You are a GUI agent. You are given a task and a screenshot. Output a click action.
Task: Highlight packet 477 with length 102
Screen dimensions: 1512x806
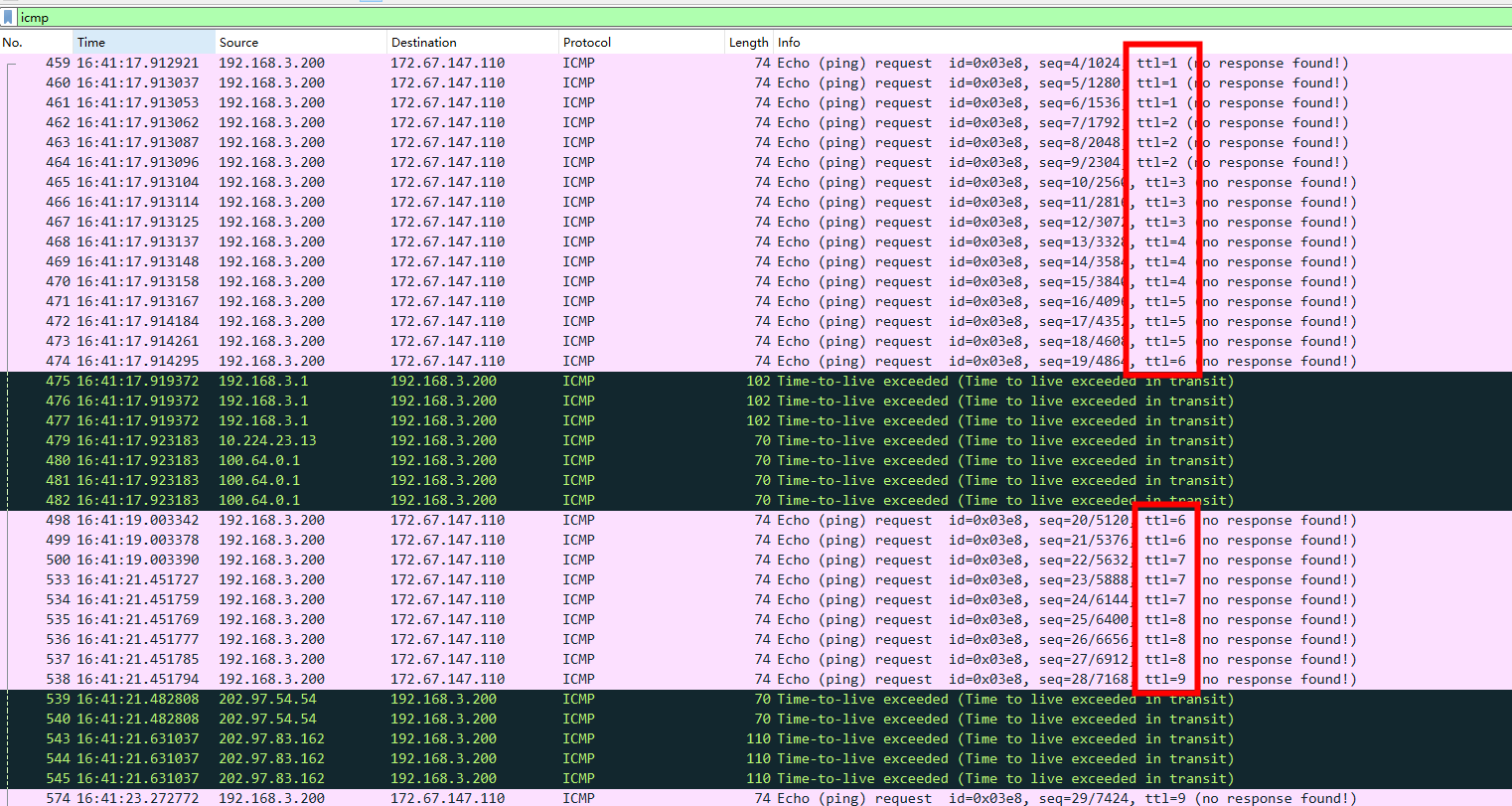click(756, 420)
